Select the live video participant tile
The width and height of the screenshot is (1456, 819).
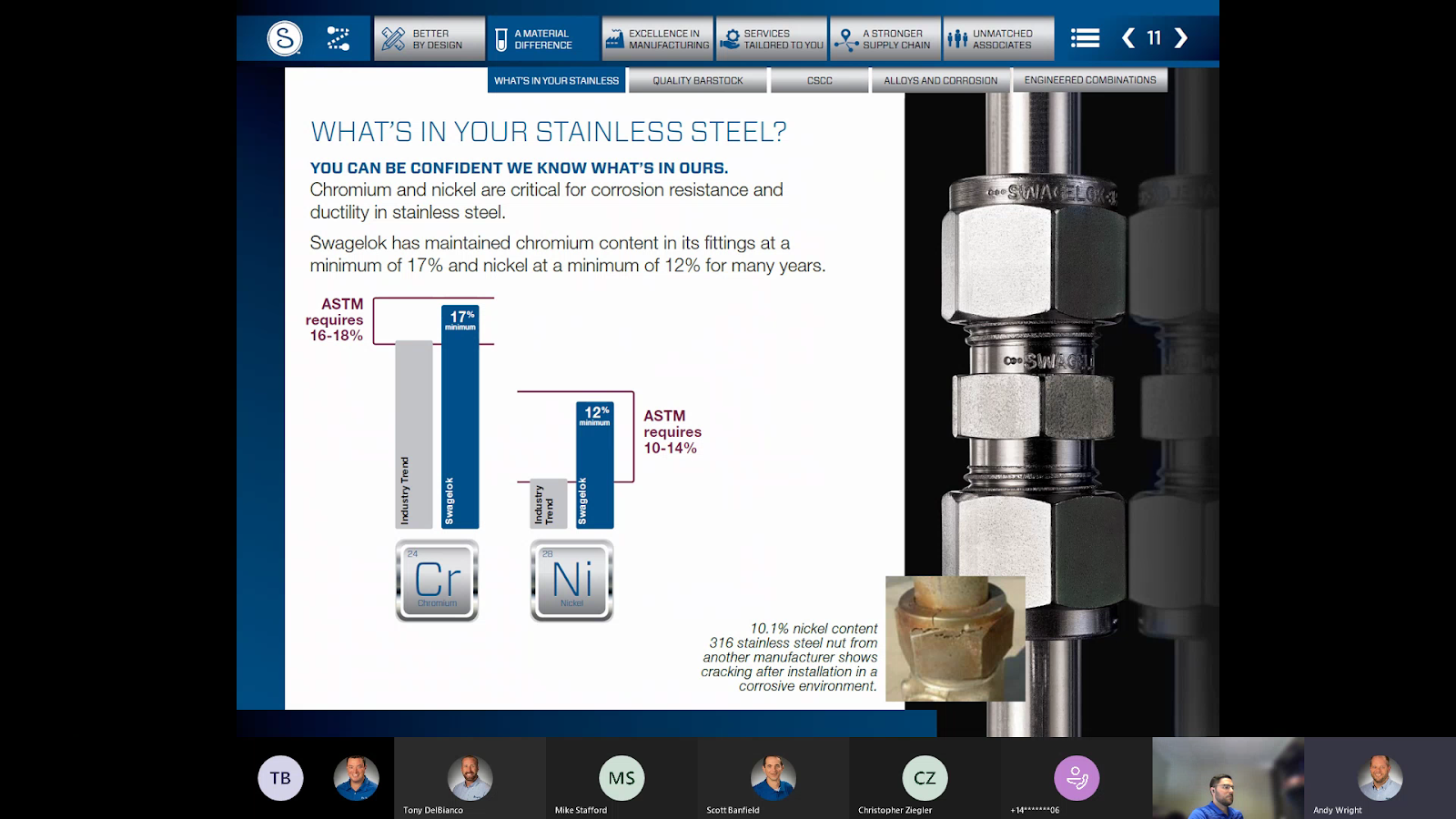(1228, 778)
